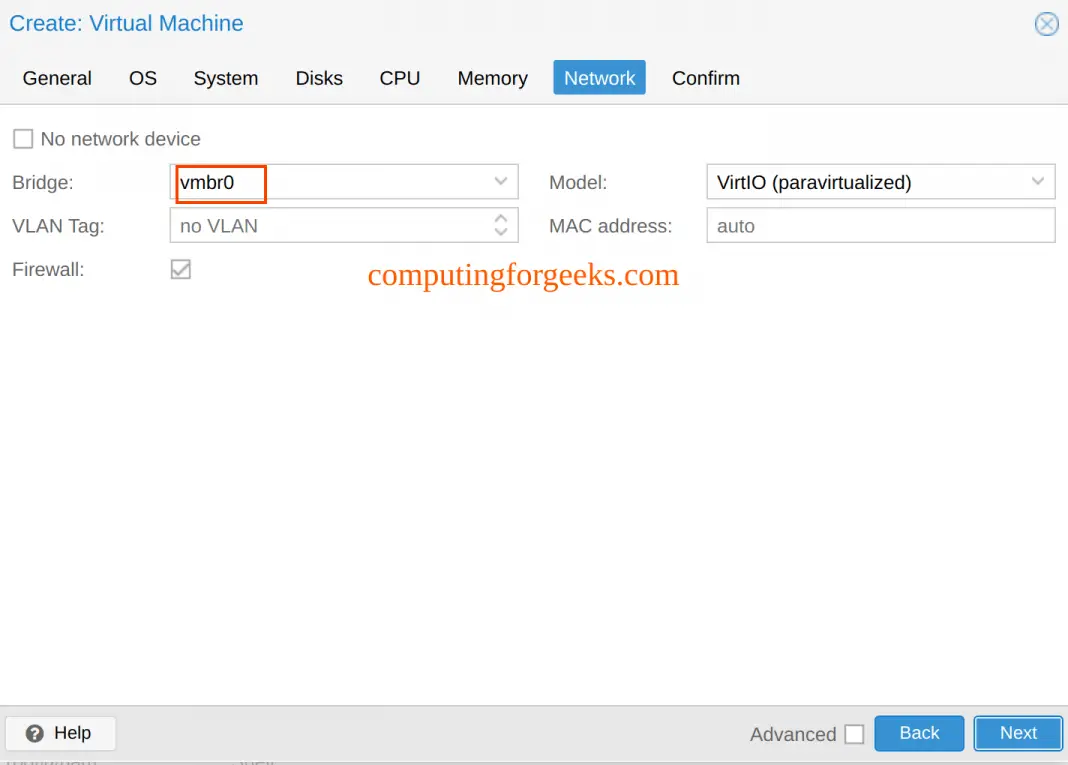The height and width of the screenshot is (765, 1068).
Task: Switch to the Disks tab
Action: pos(319,77)
